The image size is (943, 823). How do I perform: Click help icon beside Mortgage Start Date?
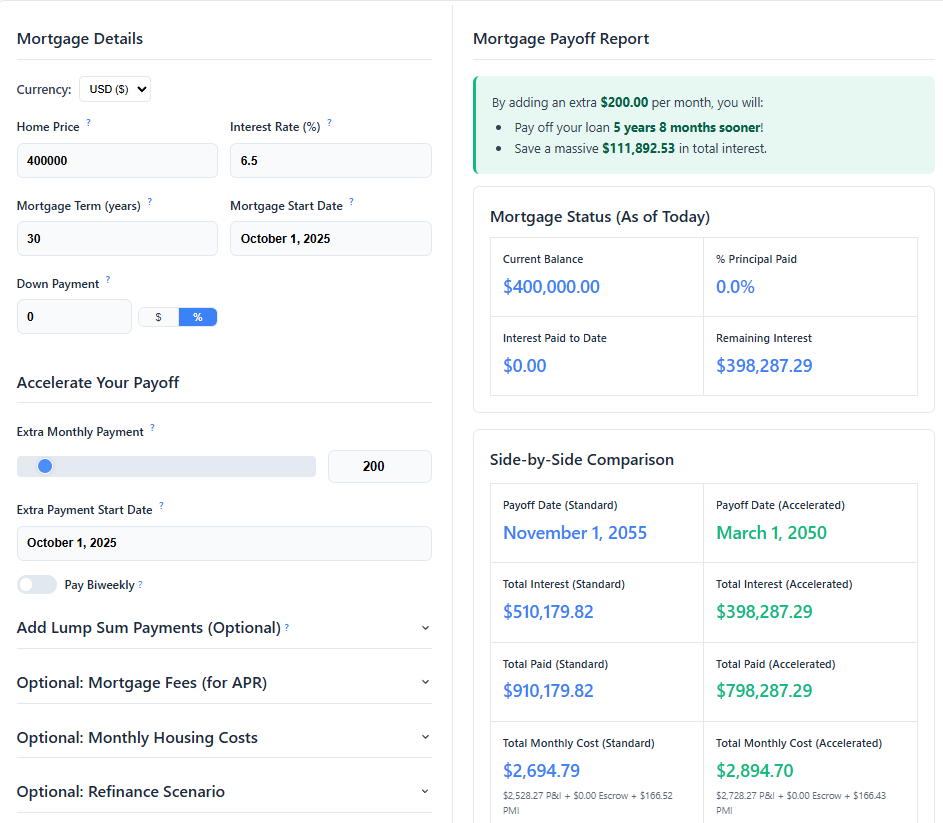351,202
